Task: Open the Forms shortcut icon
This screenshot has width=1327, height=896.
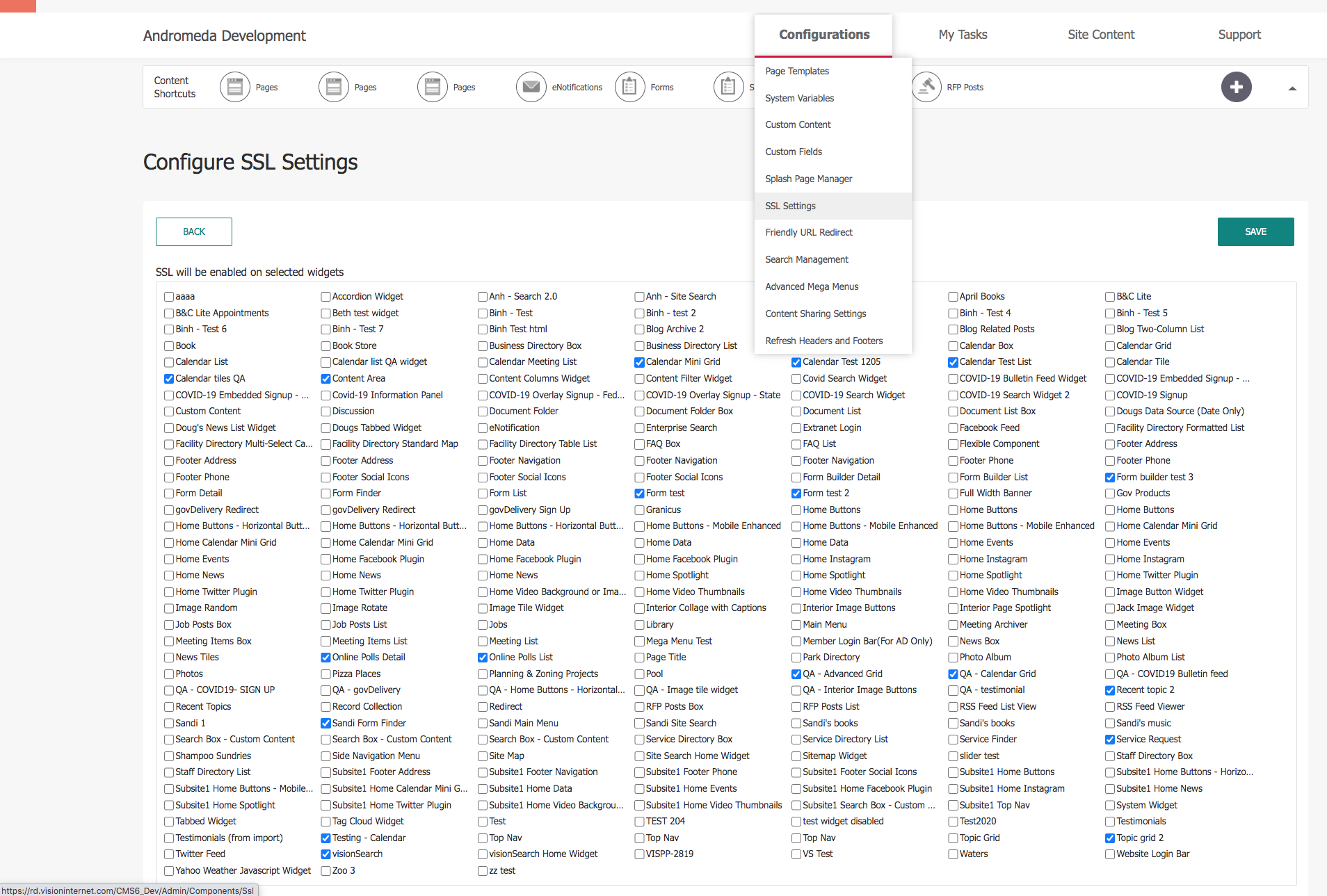Action: pos(630,87)
